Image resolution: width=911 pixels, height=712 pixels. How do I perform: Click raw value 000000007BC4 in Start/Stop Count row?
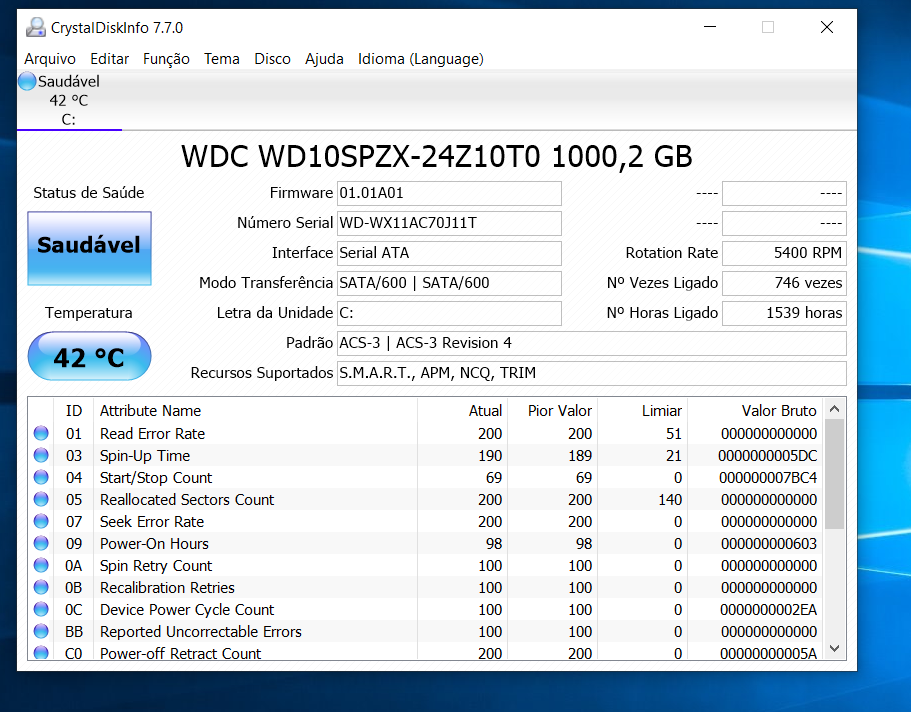coord(767,478)
